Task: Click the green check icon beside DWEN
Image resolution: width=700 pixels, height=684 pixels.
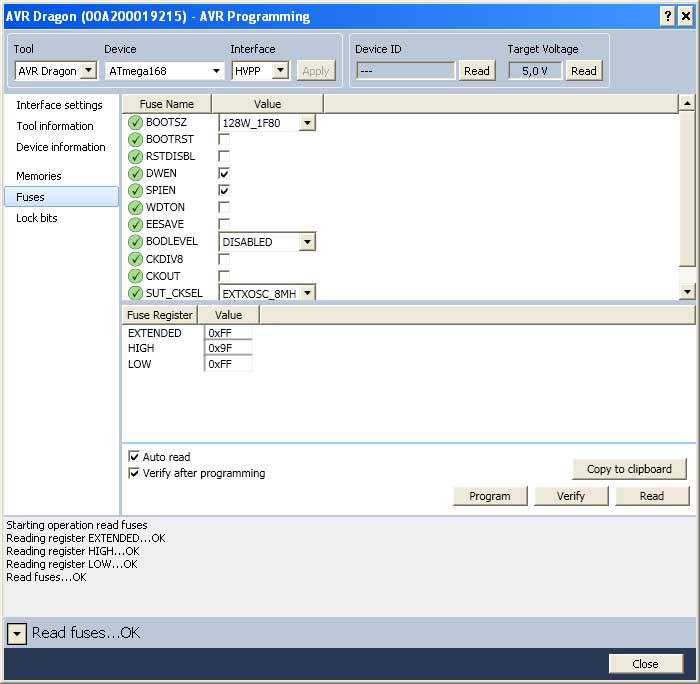Action: click(x=135, y=173)
